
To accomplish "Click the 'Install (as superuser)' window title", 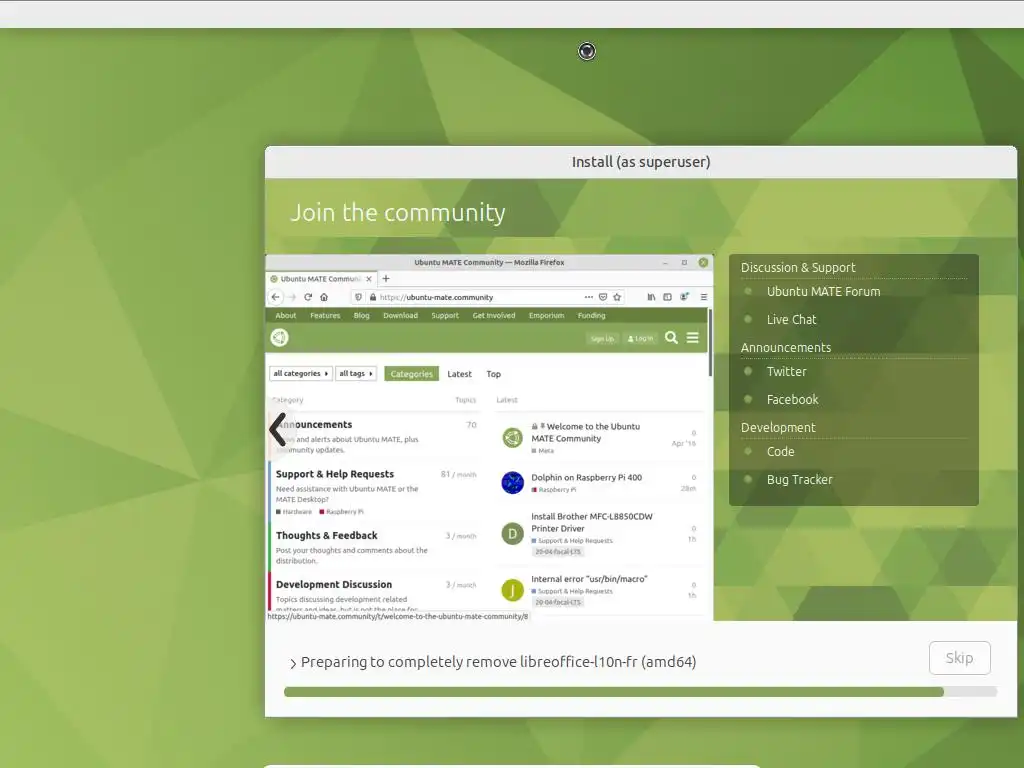I will 641,162.
